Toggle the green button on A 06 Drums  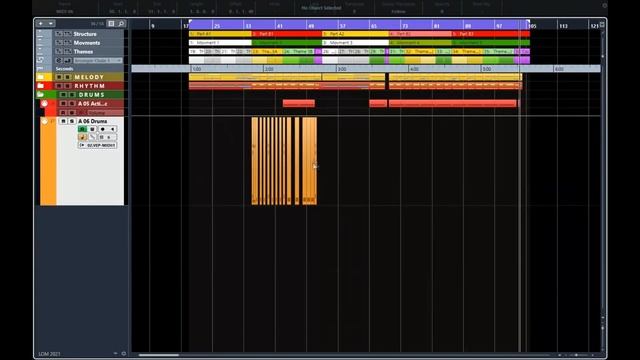coord(82,129)
